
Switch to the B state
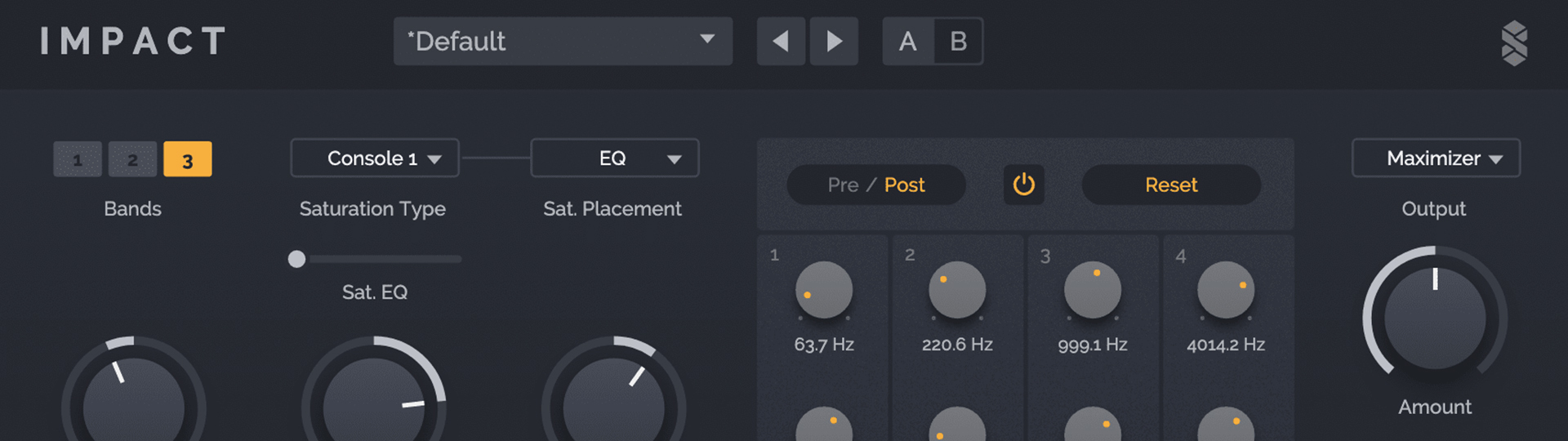click(x=958, y=41)
